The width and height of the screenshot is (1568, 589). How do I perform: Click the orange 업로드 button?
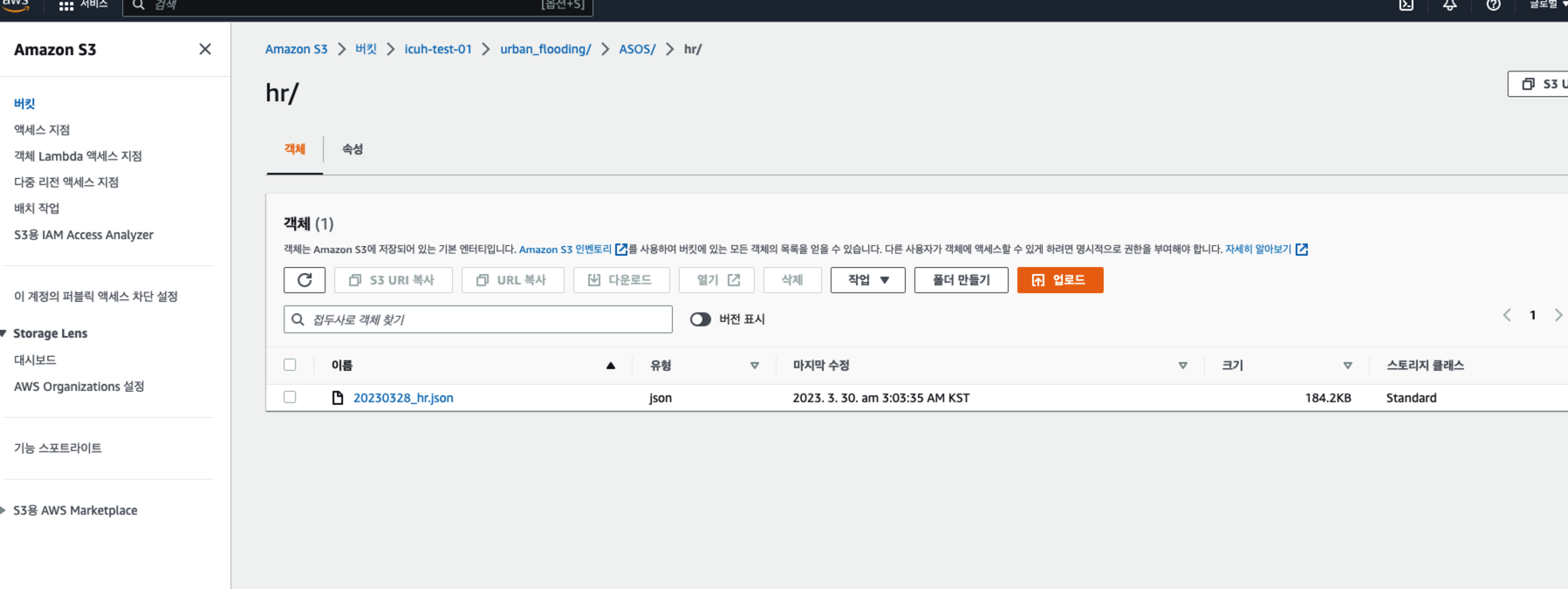[x=1060, y=280]
